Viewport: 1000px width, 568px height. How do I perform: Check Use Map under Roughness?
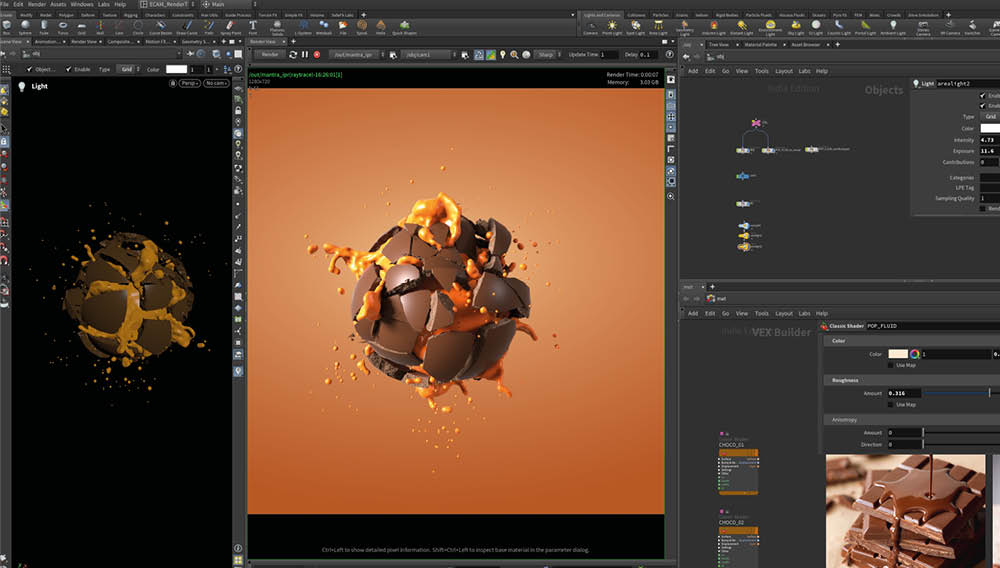[x=891, y=404]
